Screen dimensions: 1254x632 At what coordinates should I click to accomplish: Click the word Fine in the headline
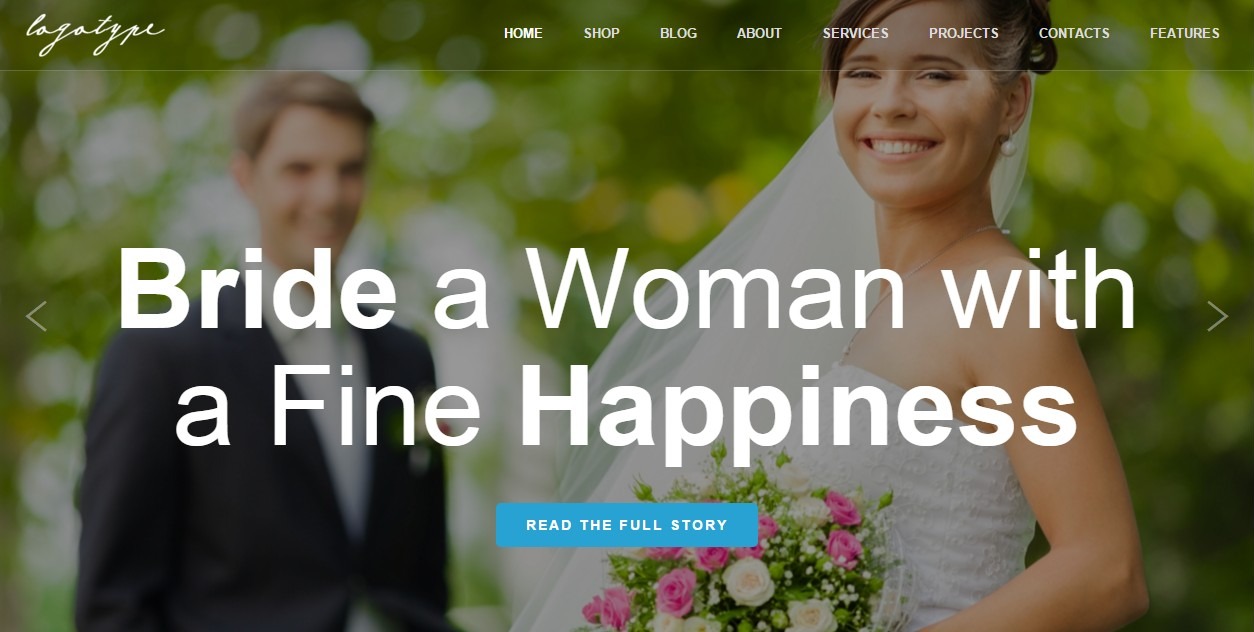click(x=376, y=408)
